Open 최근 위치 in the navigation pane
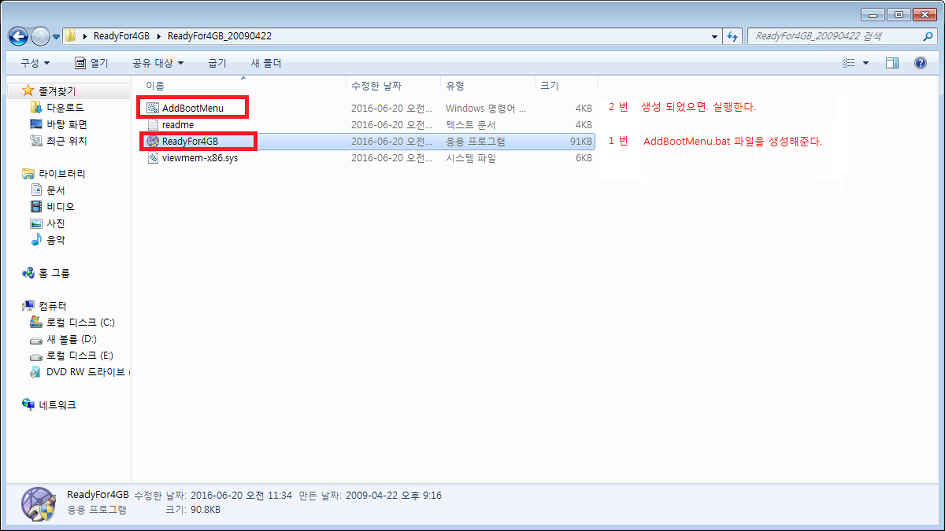 click(66, 140)
